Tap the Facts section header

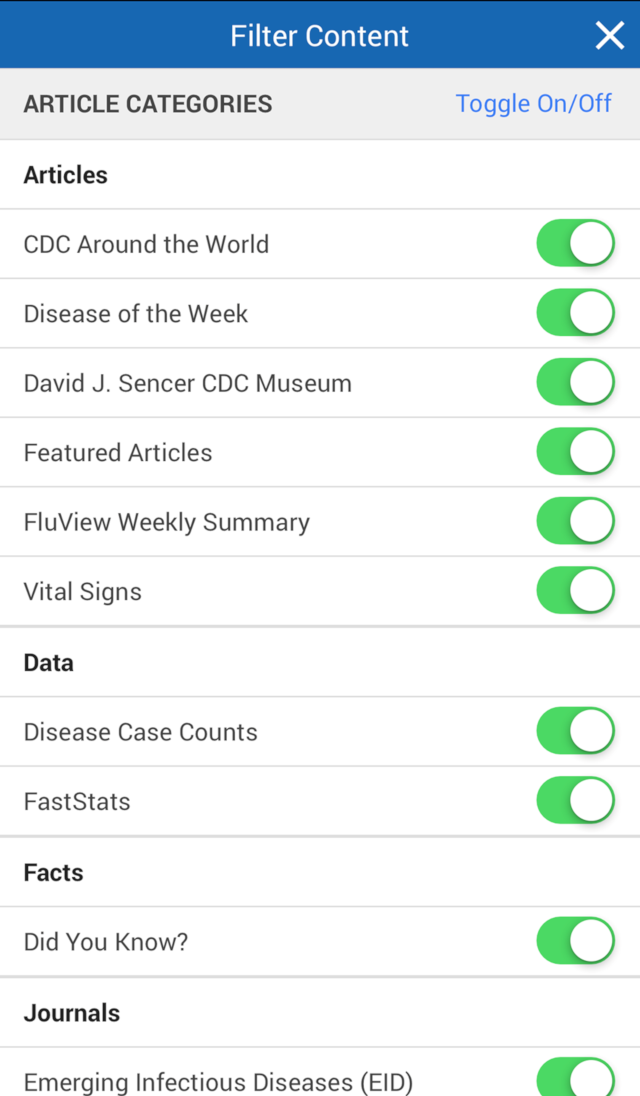pyautogui.click(x=54, y=873)
